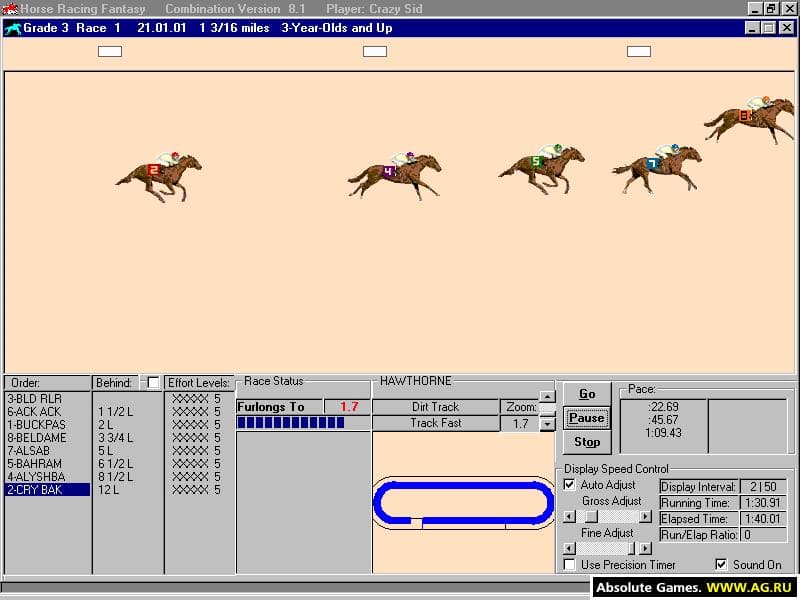800x600 pixels.
Task: Click the red horse icon in title bar
Action: (10, 9)
